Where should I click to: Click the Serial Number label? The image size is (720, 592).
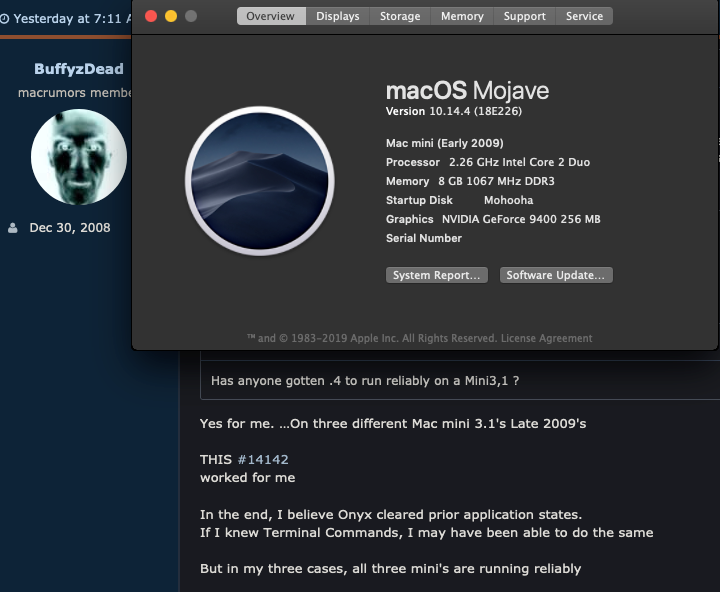tap(424, 238)
